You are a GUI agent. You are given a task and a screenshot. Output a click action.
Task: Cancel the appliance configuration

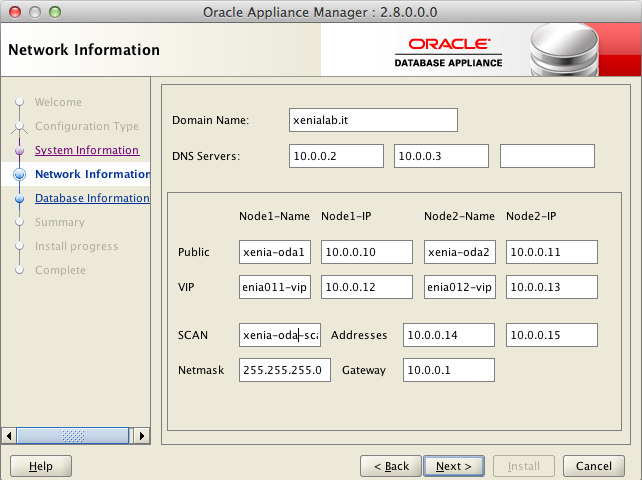click(x=594, y=466)
